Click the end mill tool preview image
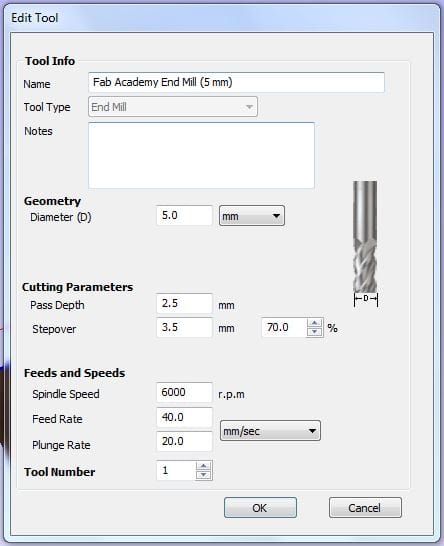The width and height of the screenshot is (444, 546). tap(365, 244)
